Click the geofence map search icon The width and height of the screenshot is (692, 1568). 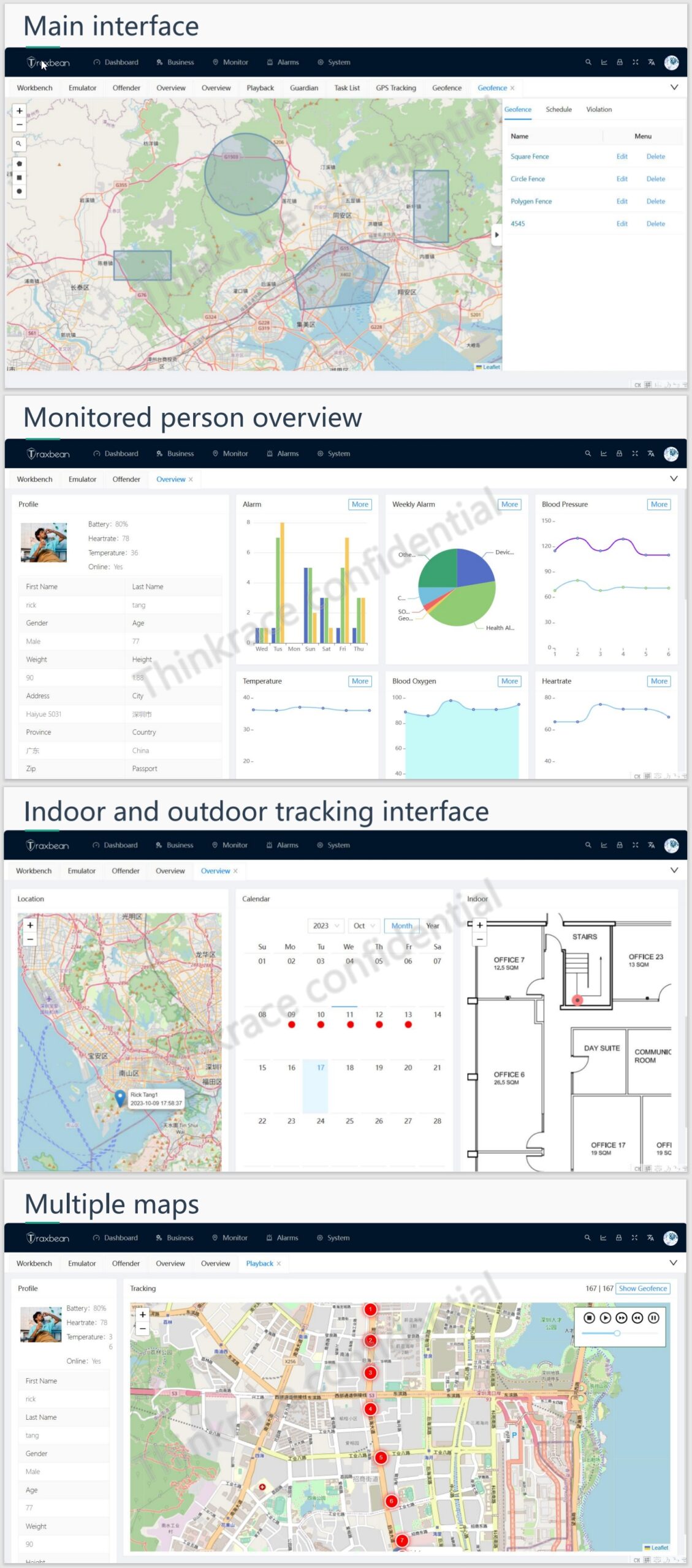[19, 143]
